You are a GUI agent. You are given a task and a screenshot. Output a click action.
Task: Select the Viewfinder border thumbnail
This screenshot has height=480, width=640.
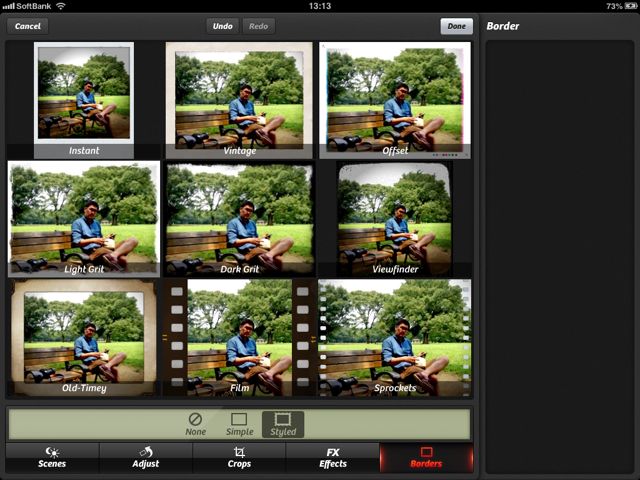coord(395,219)
